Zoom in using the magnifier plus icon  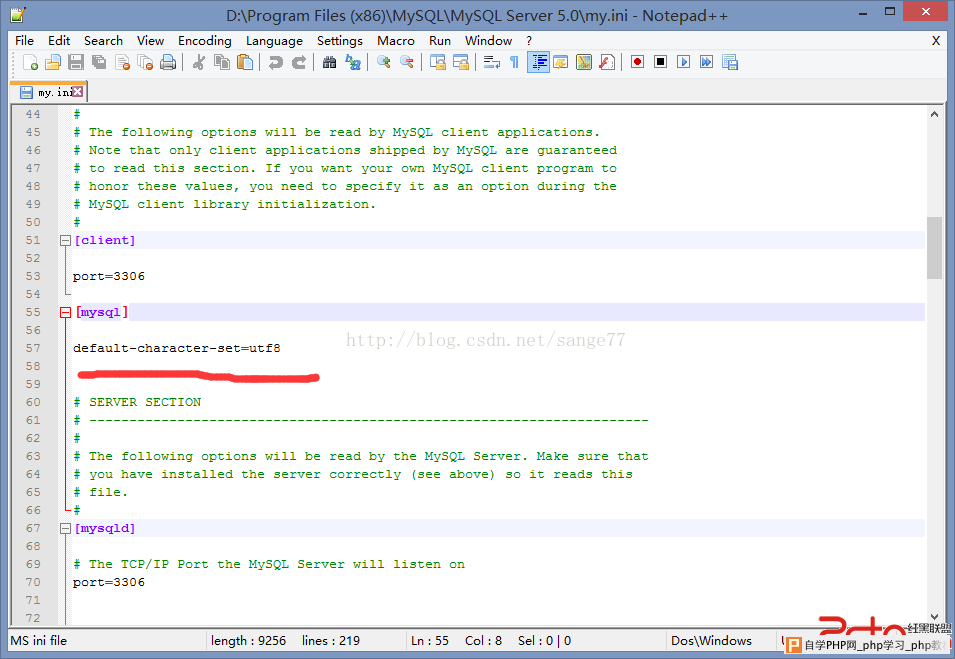384,62
